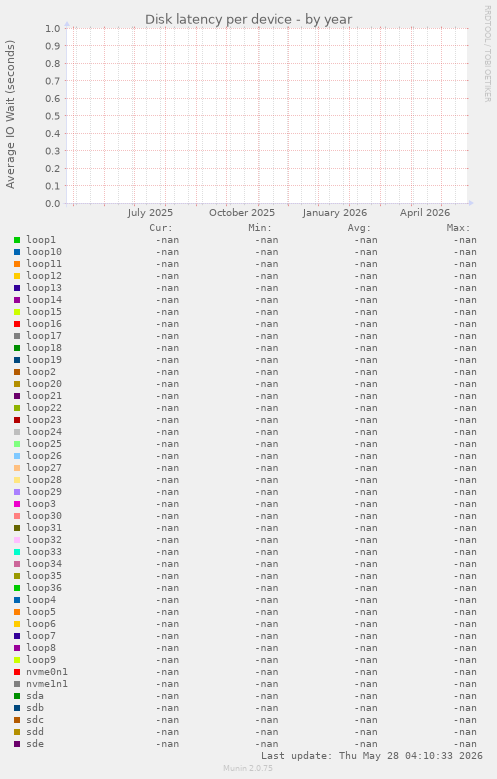The image size is (497, 779).
Task: Click the 'Max:' column header
Action: 458,228
